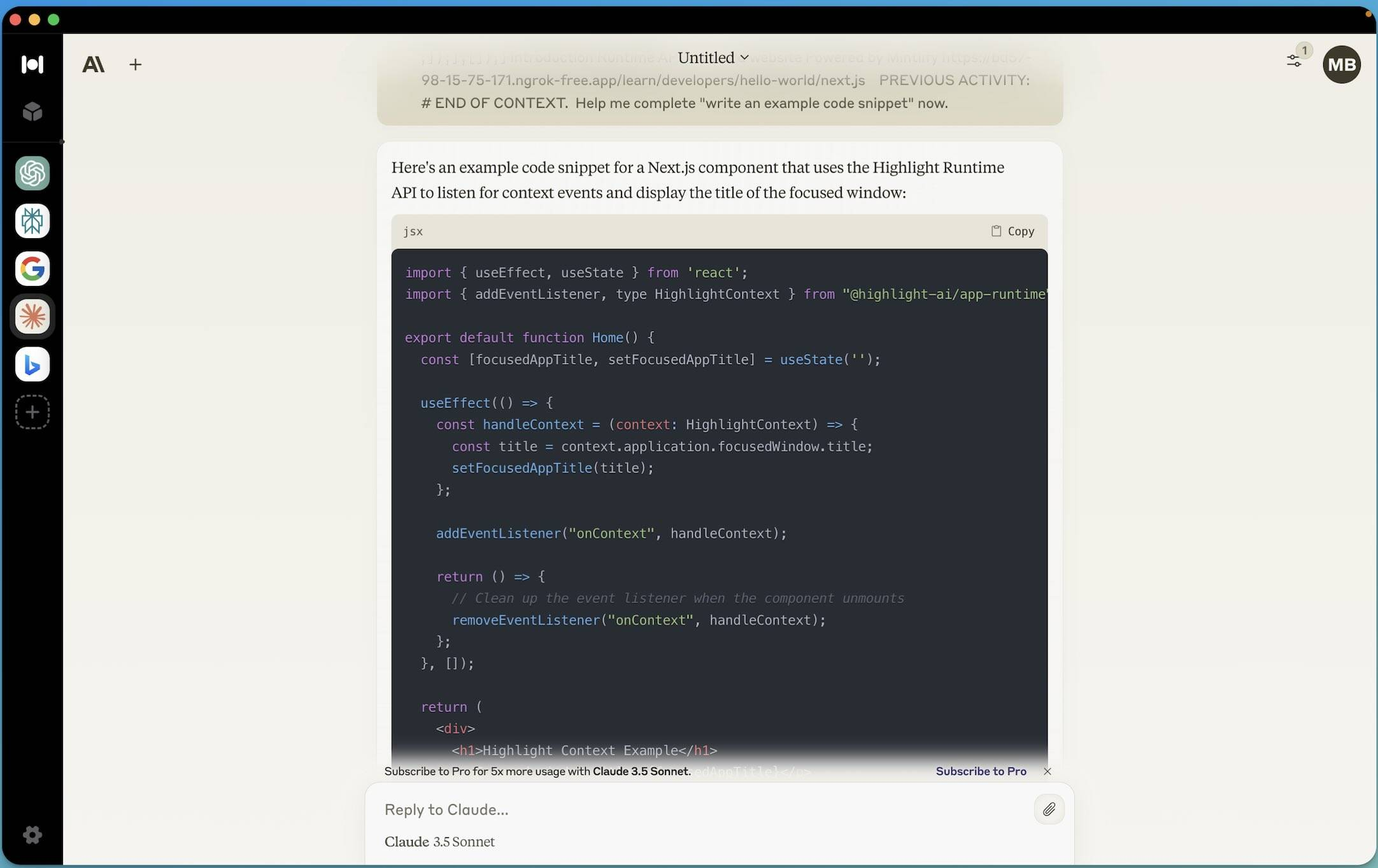Click the 'setFocusedAppTitle(title);' code line
The image size is (1378, 868).
click(x=553, y=468)
